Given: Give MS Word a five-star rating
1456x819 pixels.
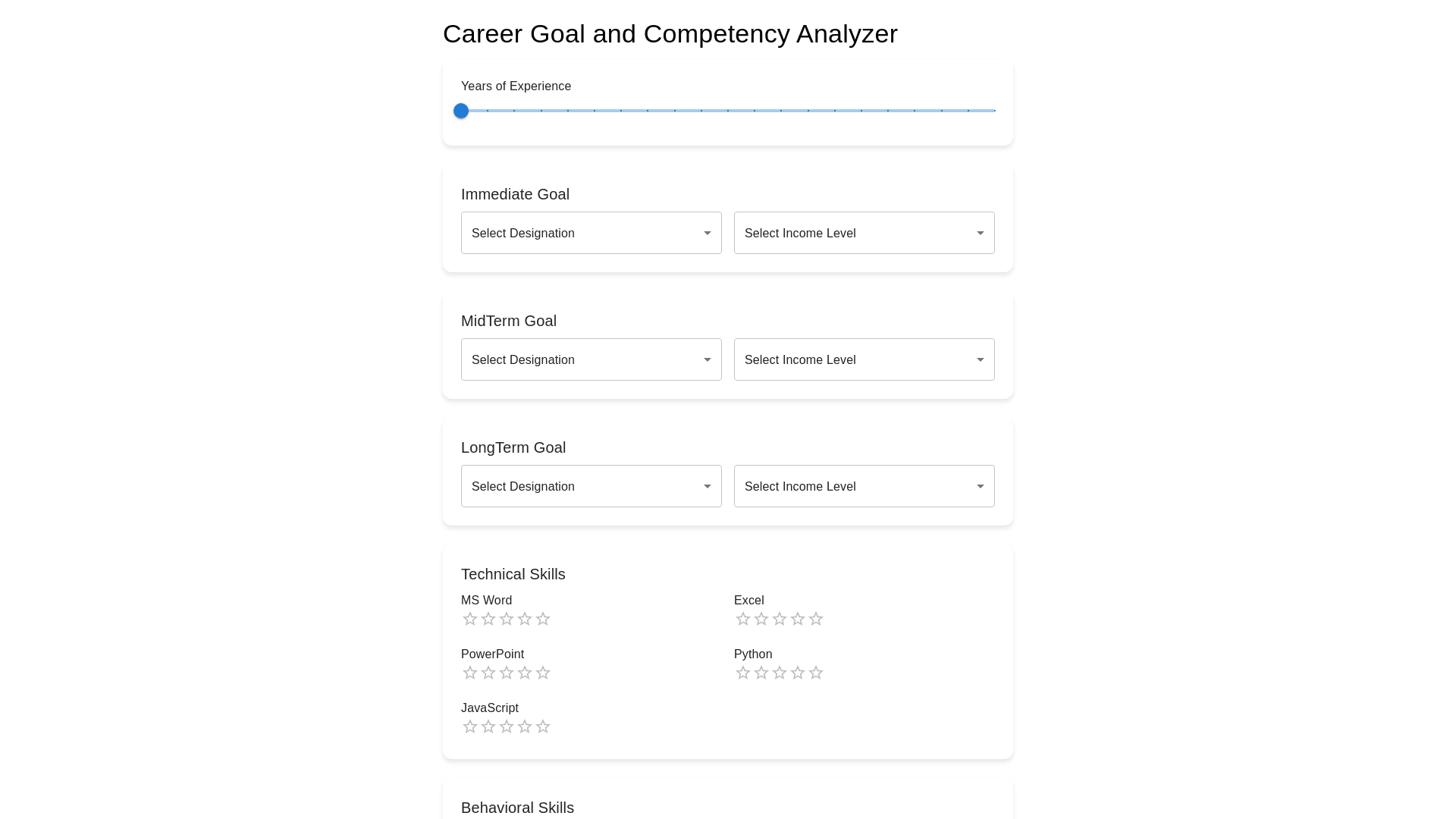Looking at the screenshot, I should click(543, 620).
